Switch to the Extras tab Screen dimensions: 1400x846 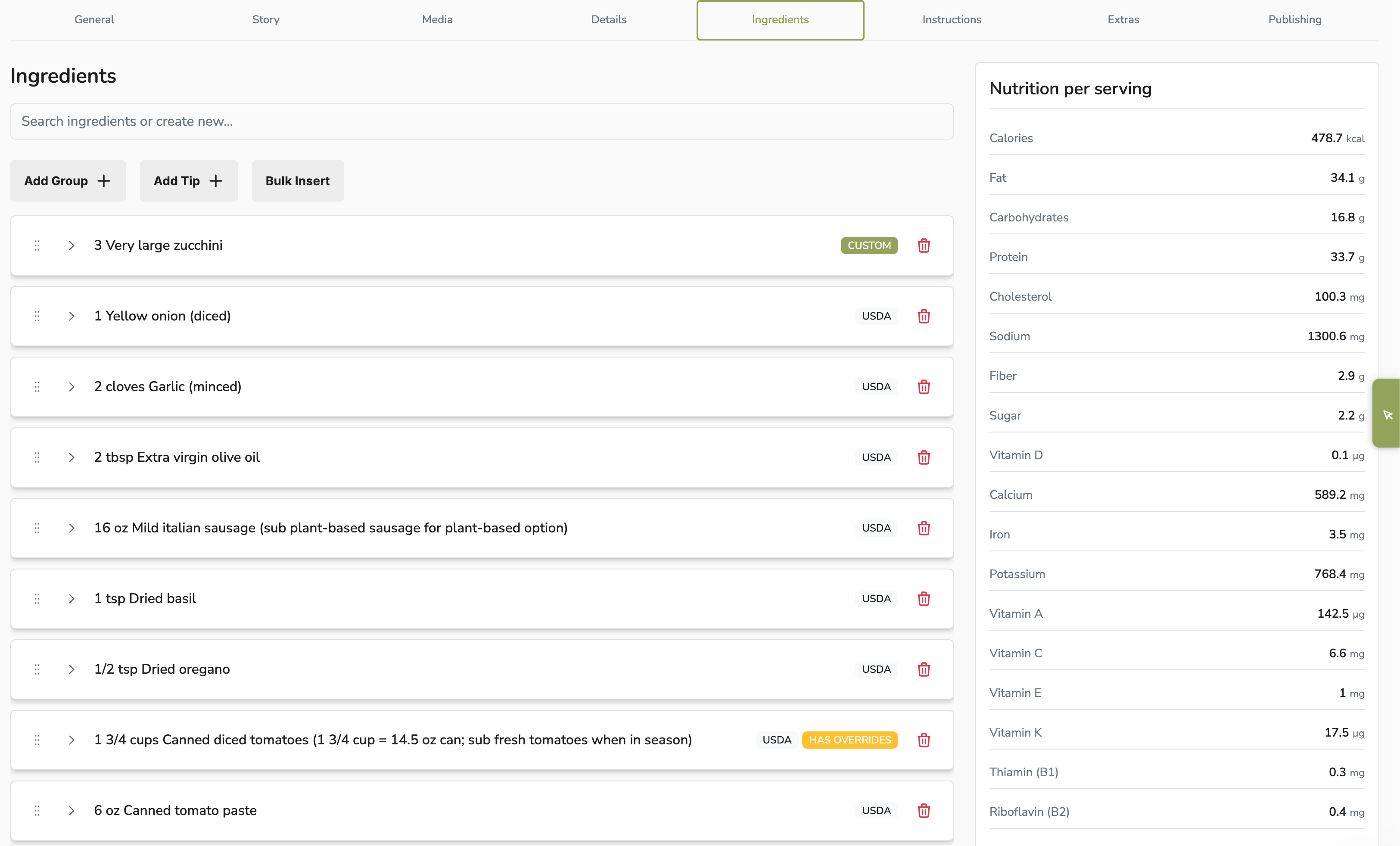pos(1123,19)
